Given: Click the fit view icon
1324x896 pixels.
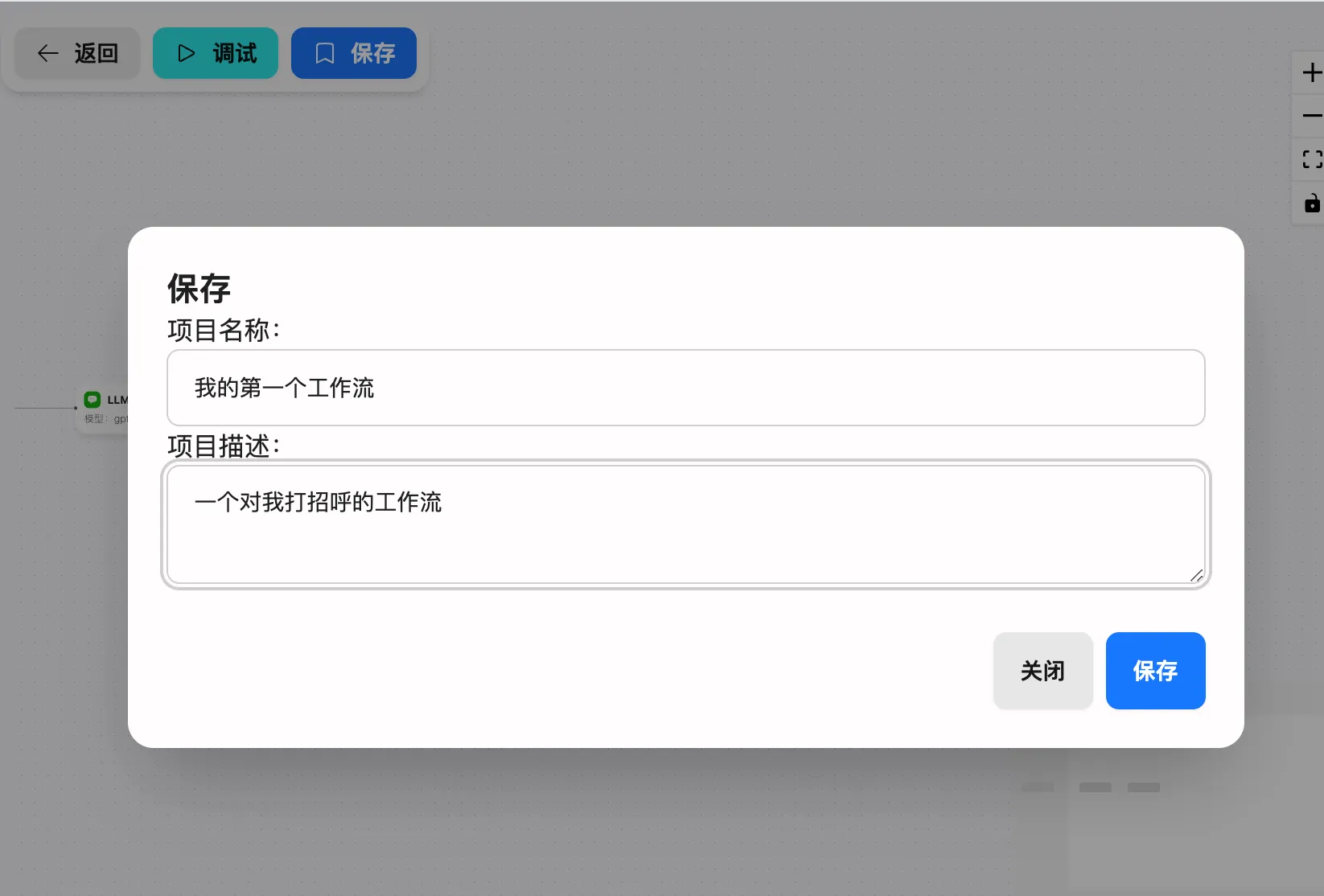Looking at the screenshot, I should (x=1312, y=159).
